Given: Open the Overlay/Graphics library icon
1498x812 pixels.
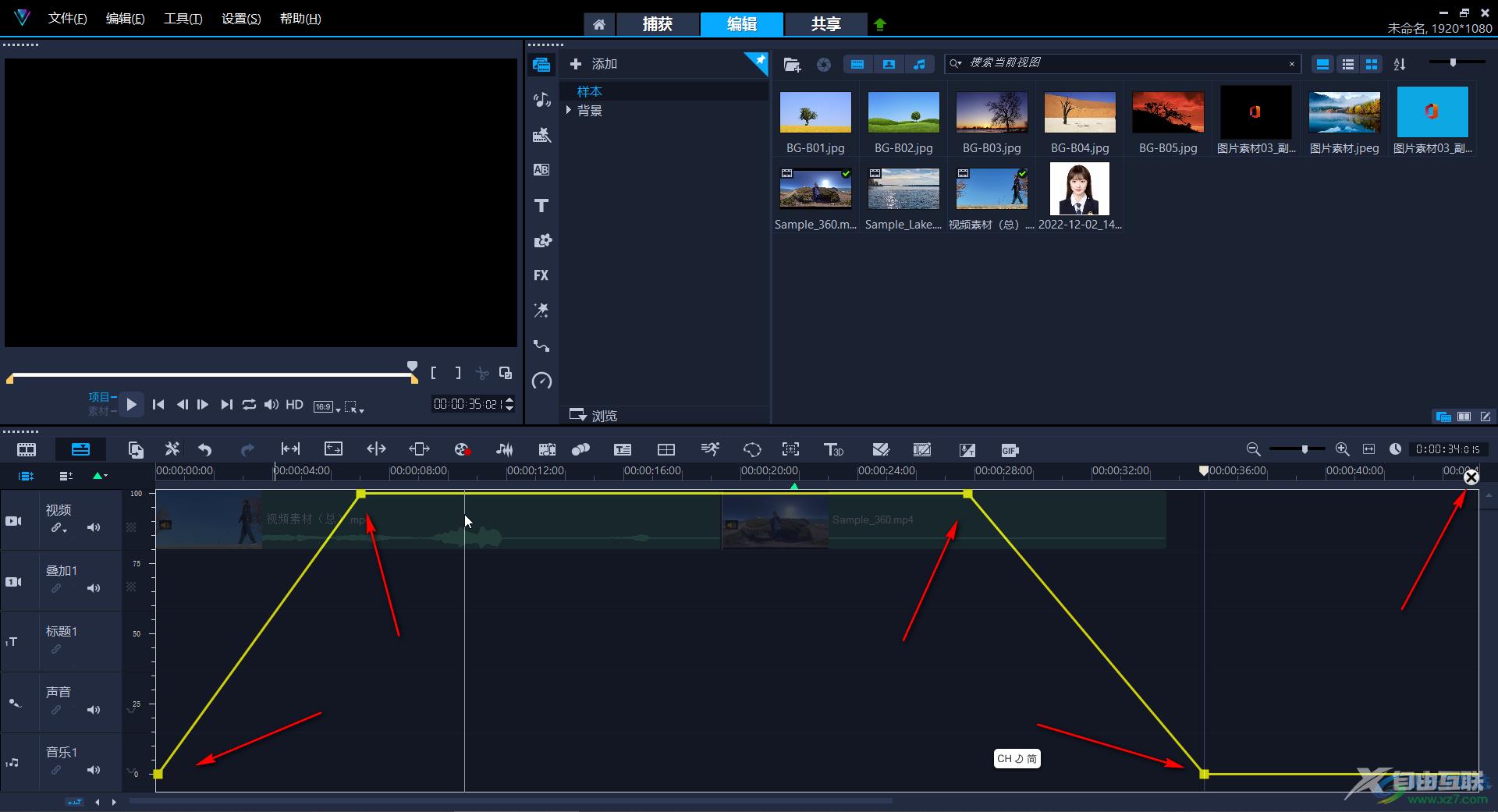Looking at the screenshot, I should [x=541, y=240].
